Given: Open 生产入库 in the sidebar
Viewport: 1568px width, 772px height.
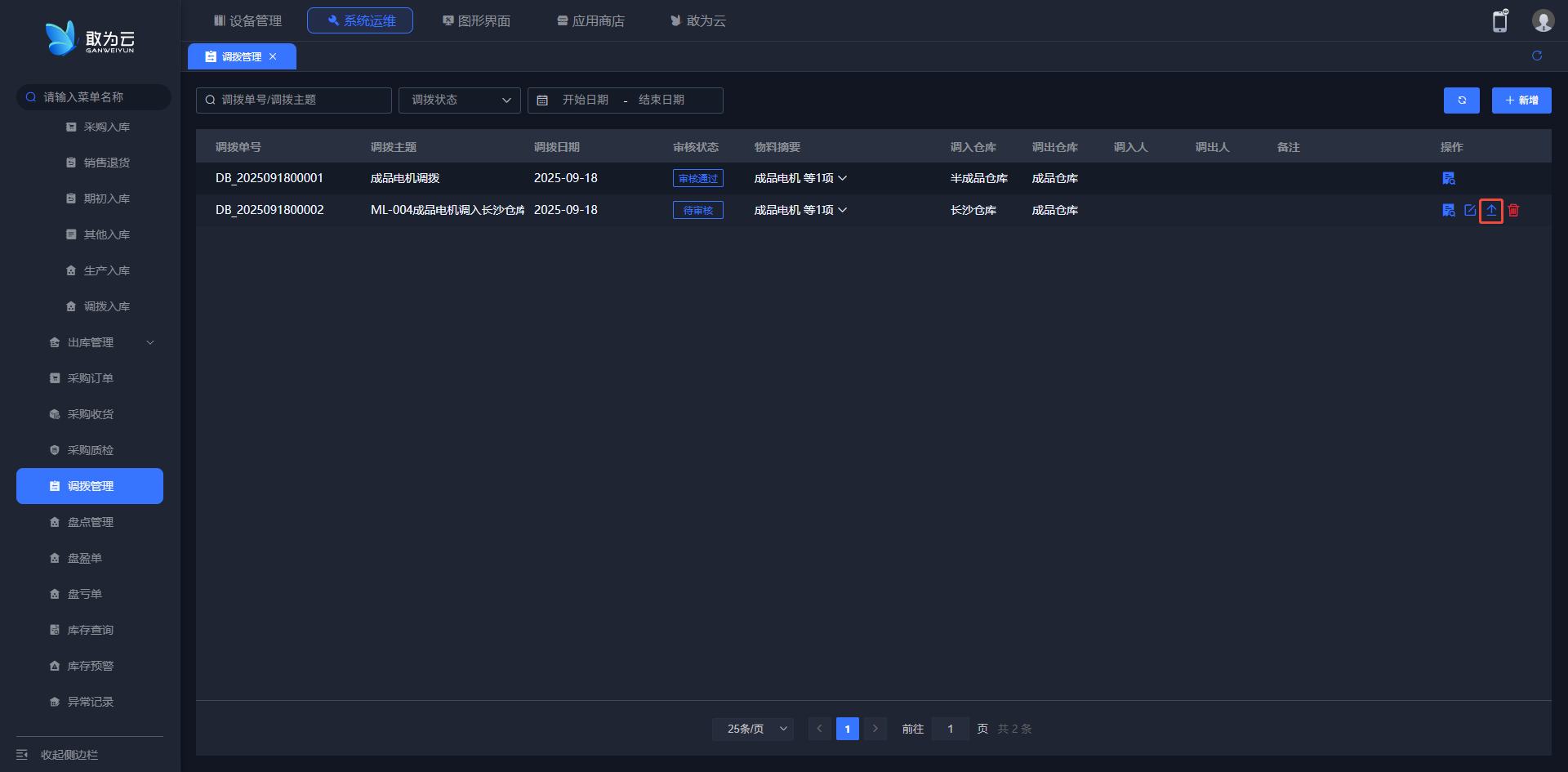Looking at the screenshot, I should 98,271.
